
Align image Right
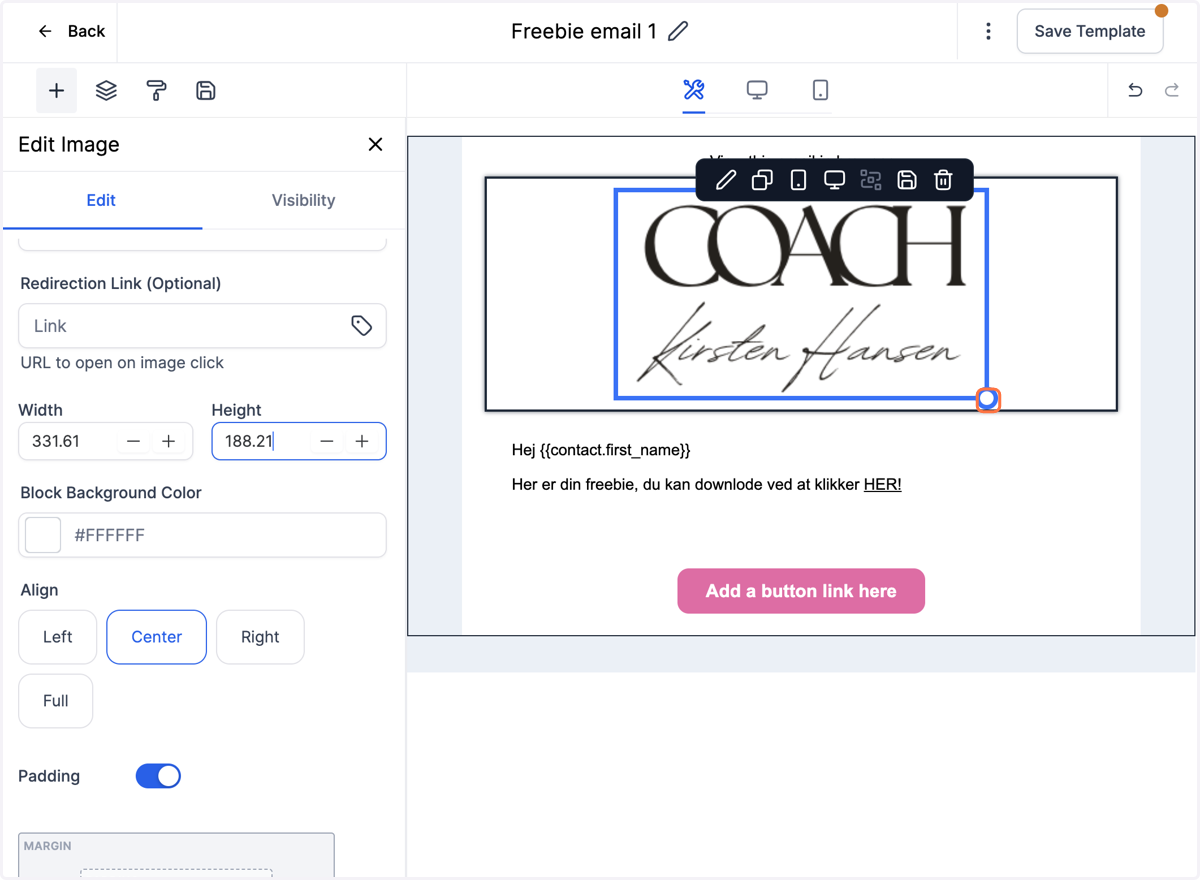(x=260, y=637)
